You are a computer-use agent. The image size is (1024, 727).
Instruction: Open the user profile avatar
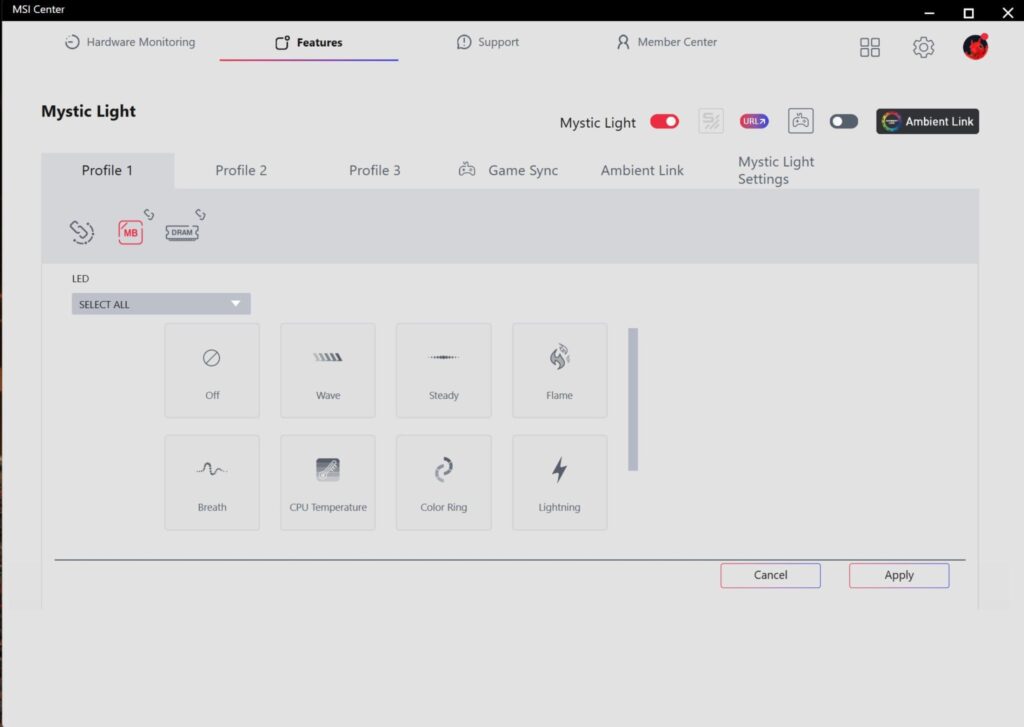975,47
